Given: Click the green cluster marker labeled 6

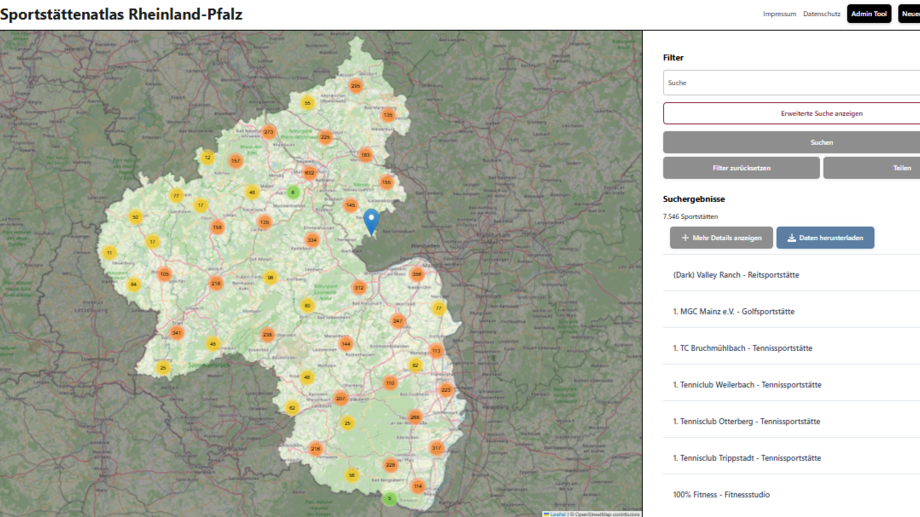Looking at the screenshot, I should click(293, 191).
